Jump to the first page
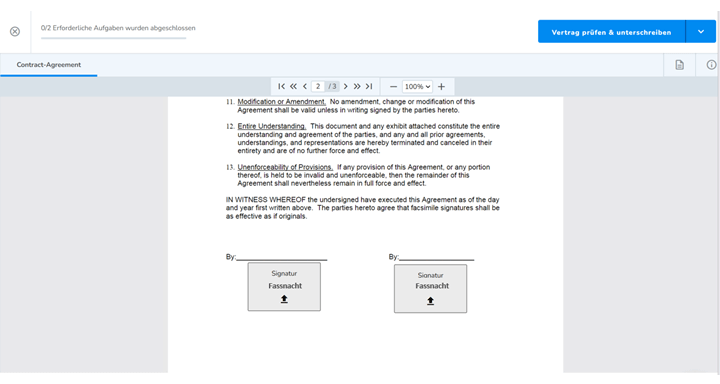The width and height of the screenshot is (720, 384). coord(281,86)
